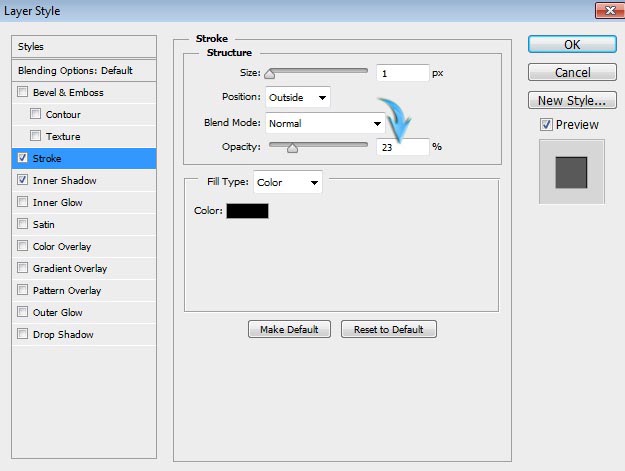Click the Opacity slider handle
The width and height of the screenshot is (625, 471).
tap(292, 148)
